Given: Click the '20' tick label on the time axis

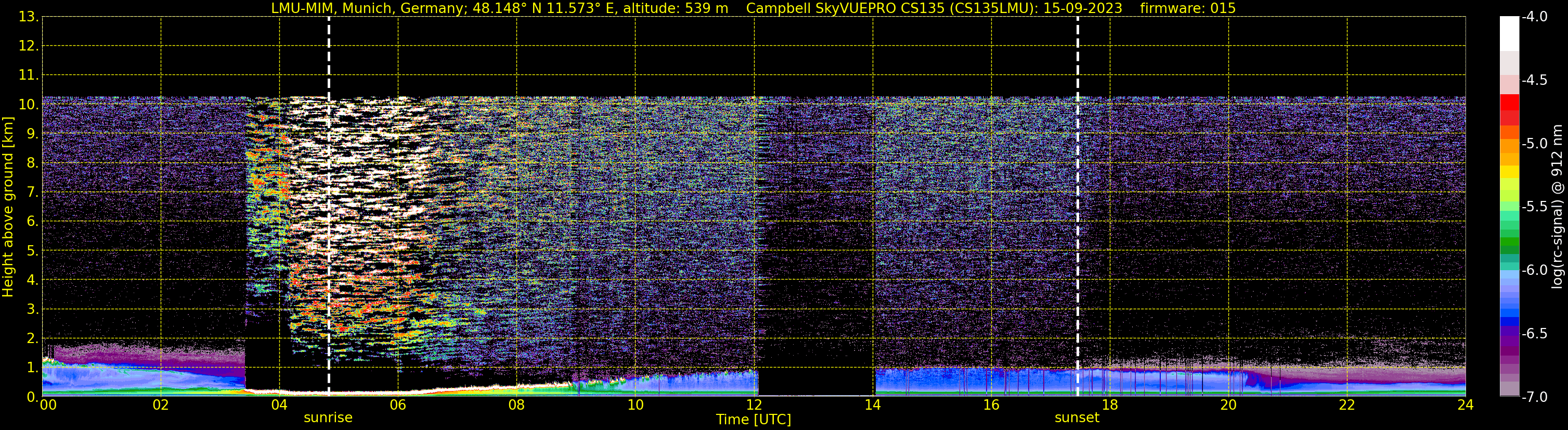Looking at the screenshot, I should click(1228, 405).
